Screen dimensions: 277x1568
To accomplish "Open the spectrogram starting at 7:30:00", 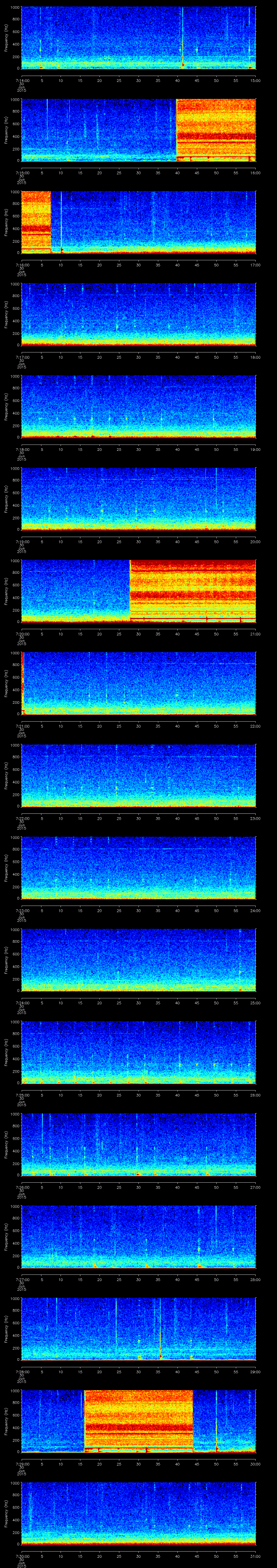I will pos(138,1513).
